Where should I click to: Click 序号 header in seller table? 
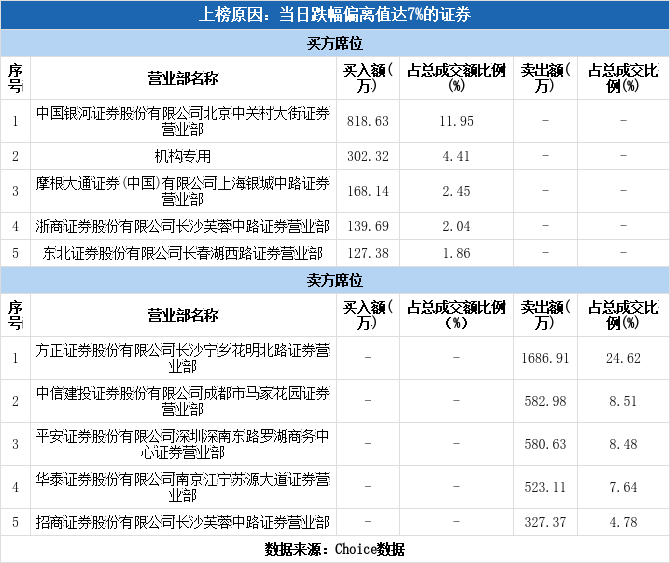pos(15,316)
